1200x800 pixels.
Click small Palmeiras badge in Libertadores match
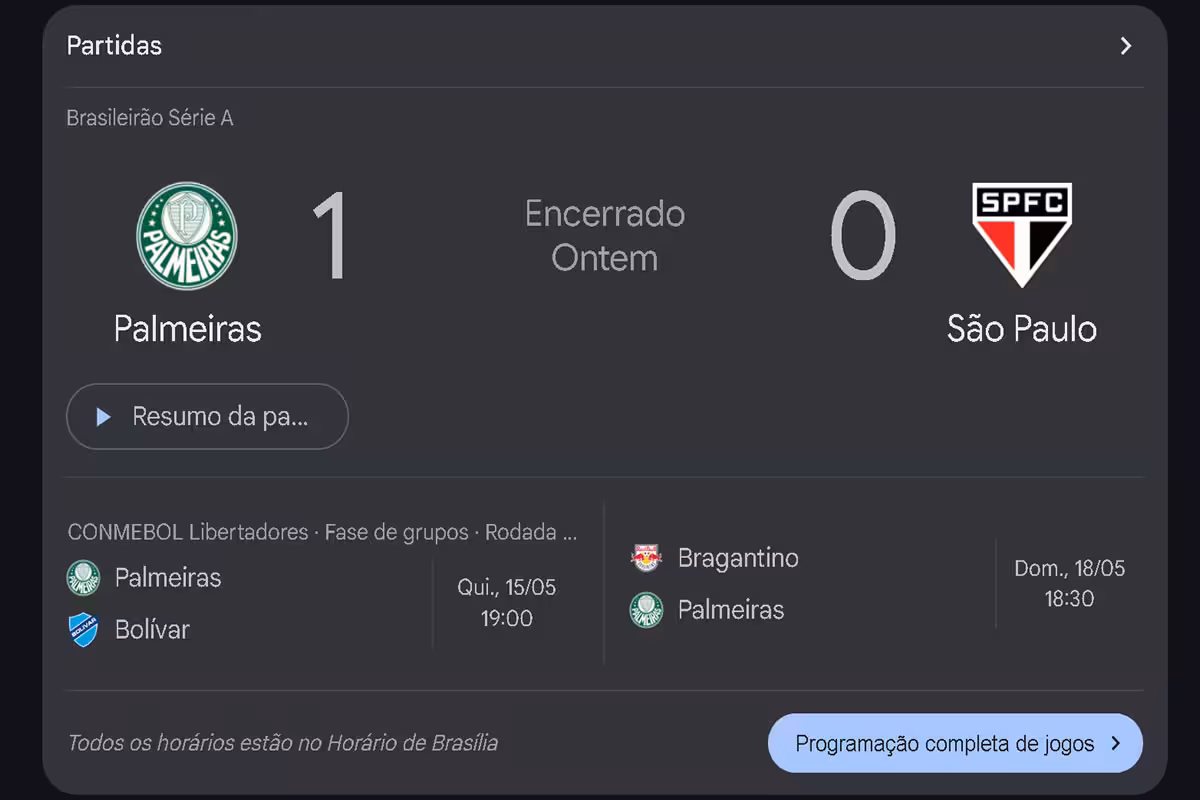[x=83, y=578]
